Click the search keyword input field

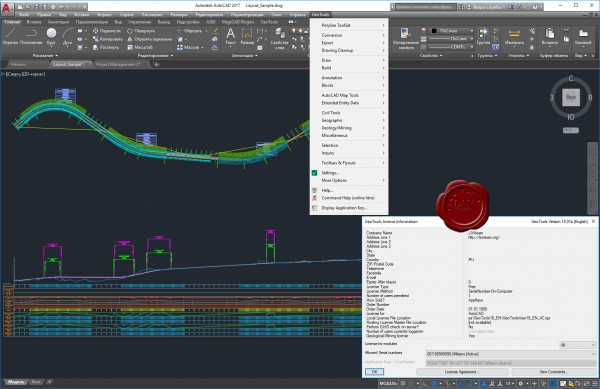pos(425,7)
